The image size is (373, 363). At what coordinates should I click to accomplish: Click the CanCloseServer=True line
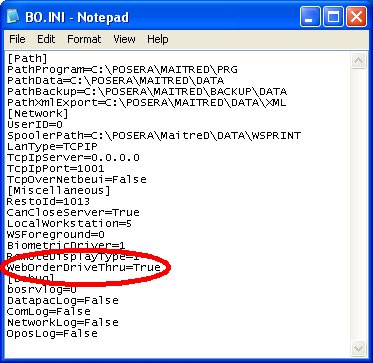click(73, 213)
